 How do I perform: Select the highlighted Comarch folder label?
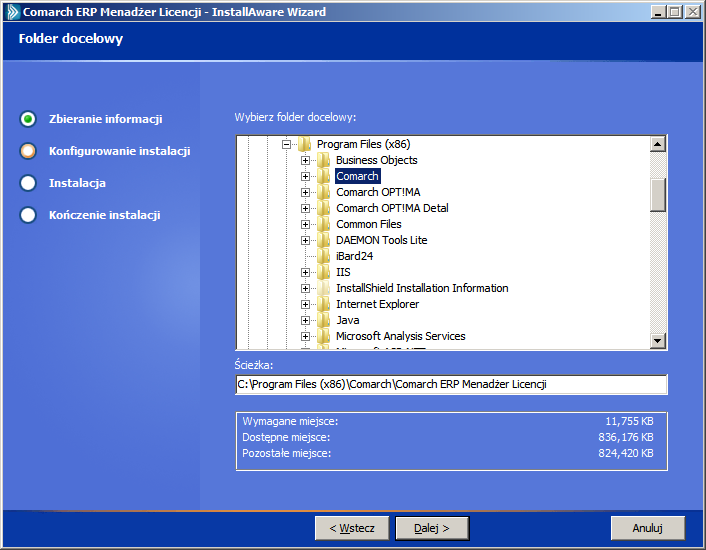click(358, 176)
